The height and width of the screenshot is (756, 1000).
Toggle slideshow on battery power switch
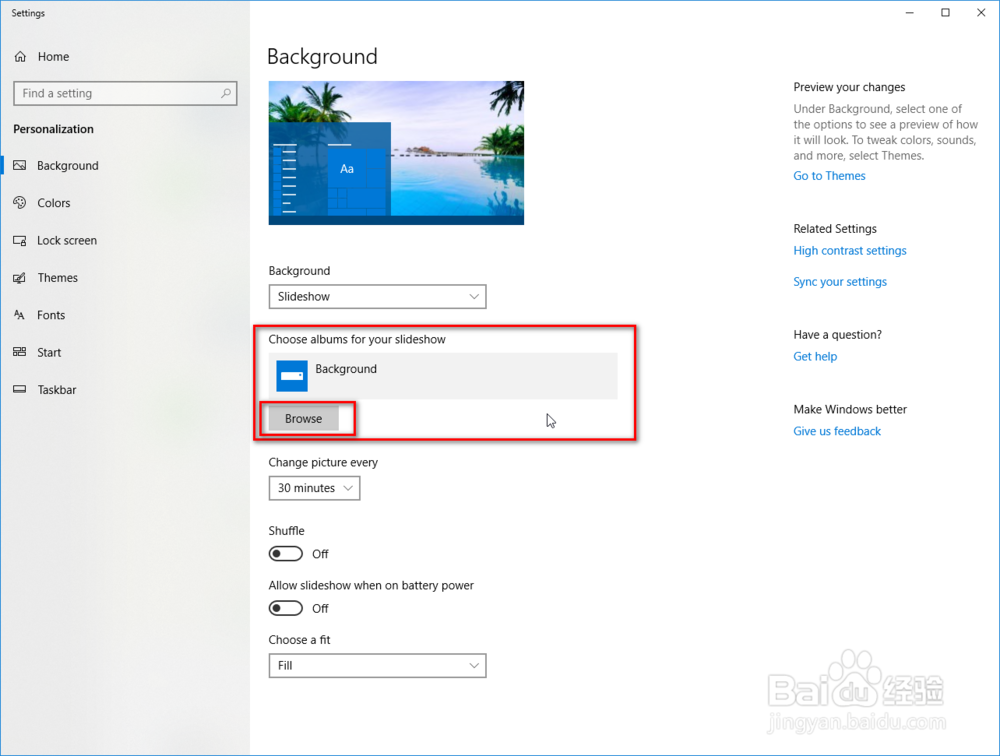coord(286,608)
